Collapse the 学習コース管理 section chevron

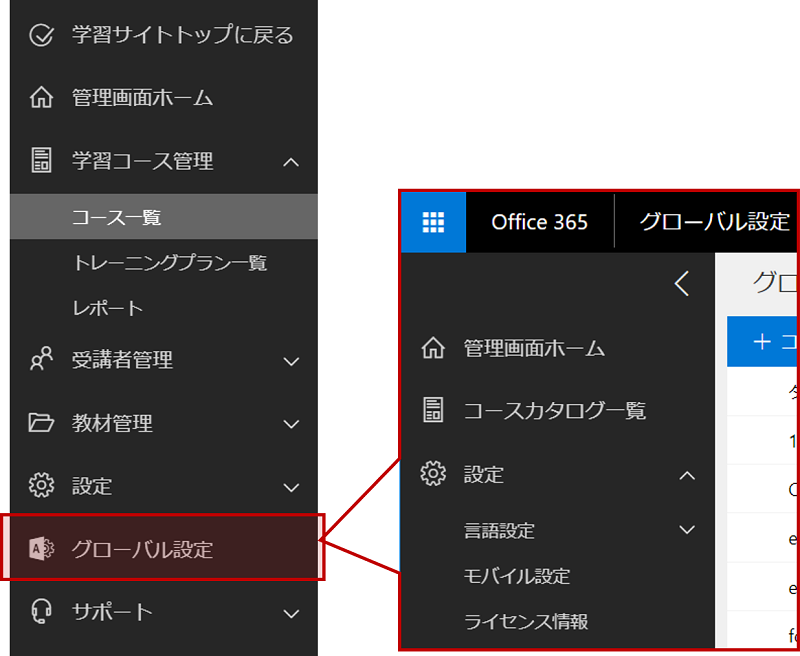(291, 161)
